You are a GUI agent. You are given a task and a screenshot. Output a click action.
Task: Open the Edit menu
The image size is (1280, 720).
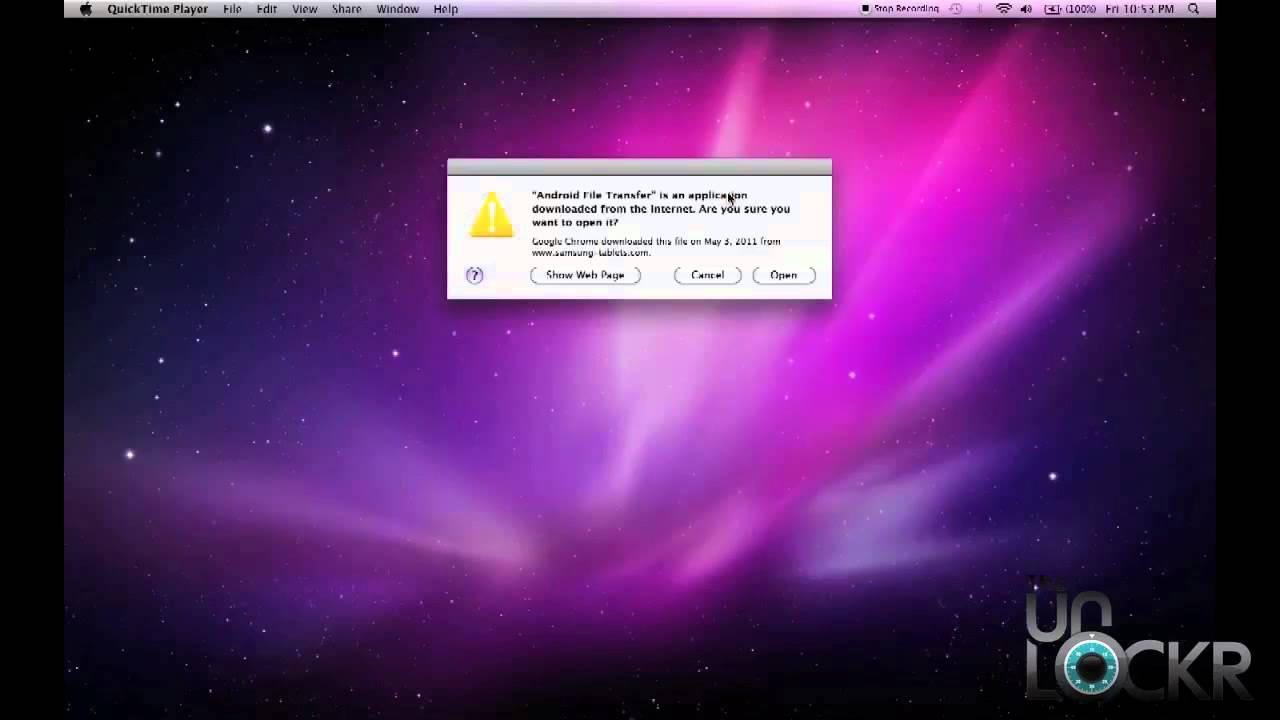266,9
